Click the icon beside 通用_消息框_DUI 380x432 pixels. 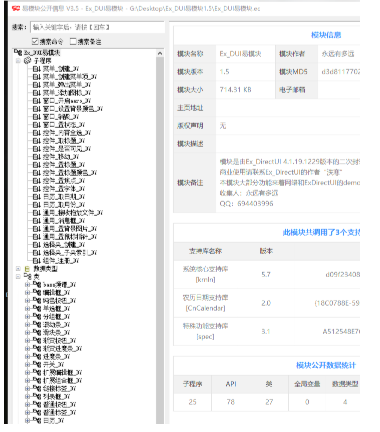37,221
